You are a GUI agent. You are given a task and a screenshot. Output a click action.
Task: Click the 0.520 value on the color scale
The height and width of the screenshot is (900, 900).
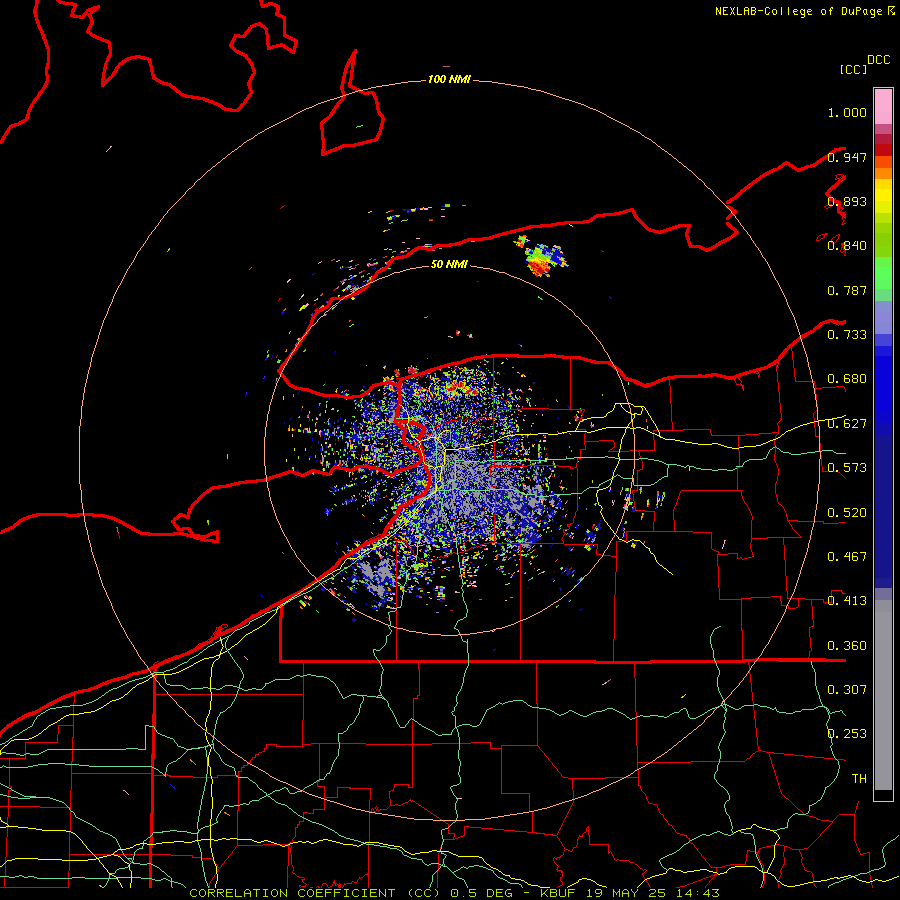(x=847, y=513)
